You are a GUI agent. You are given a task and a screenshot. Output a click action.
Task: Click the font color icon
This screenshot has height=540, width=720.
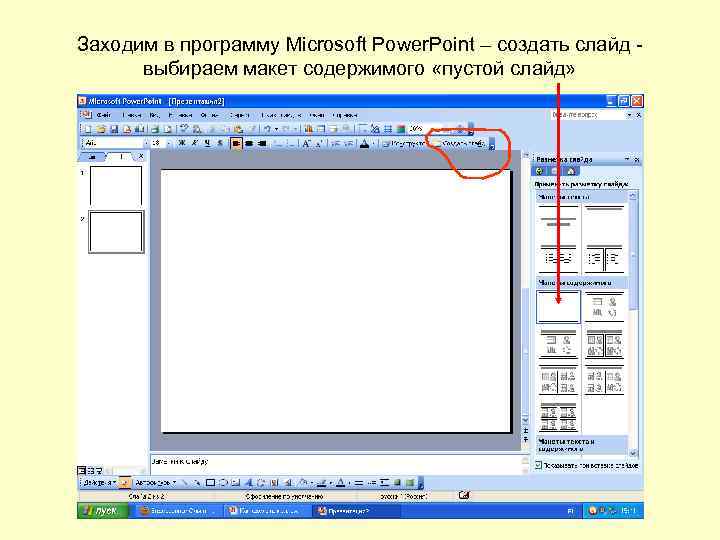coord(364,143)
